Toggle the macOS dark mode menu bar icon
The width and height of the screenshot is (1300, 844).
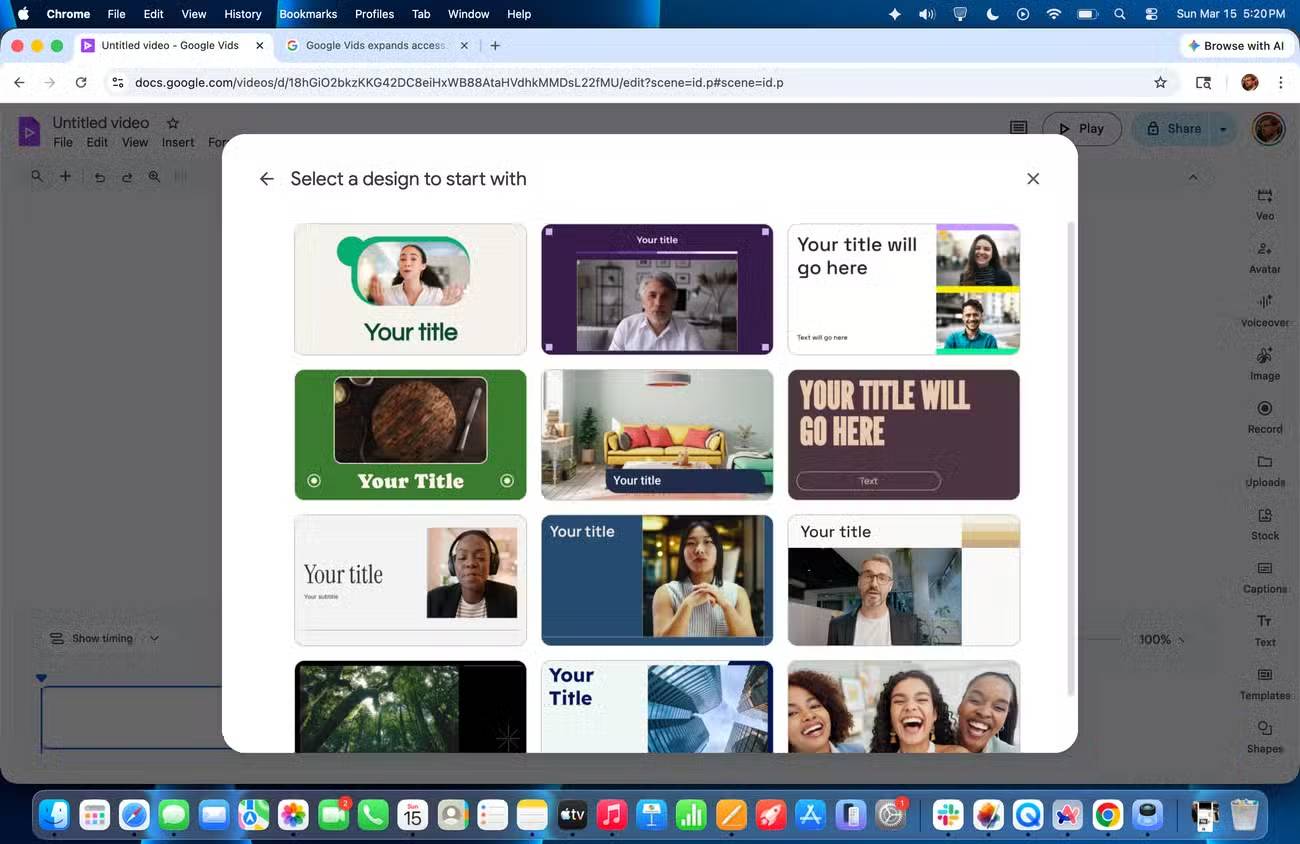[990, 14]
